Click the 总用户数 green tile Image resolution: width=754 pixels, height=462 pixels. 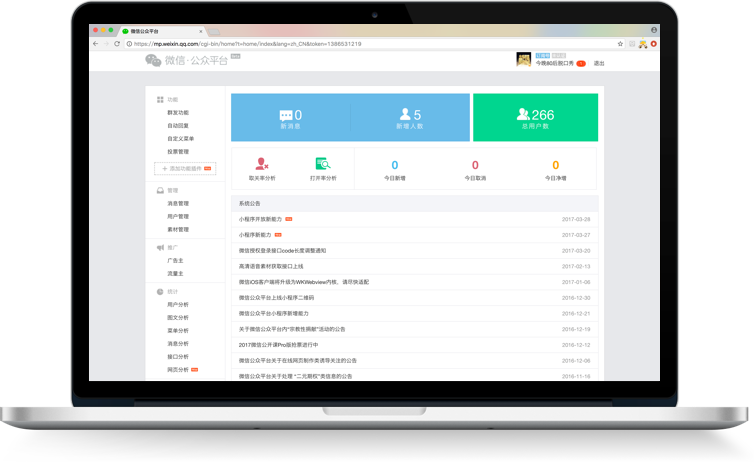(536, 117)
